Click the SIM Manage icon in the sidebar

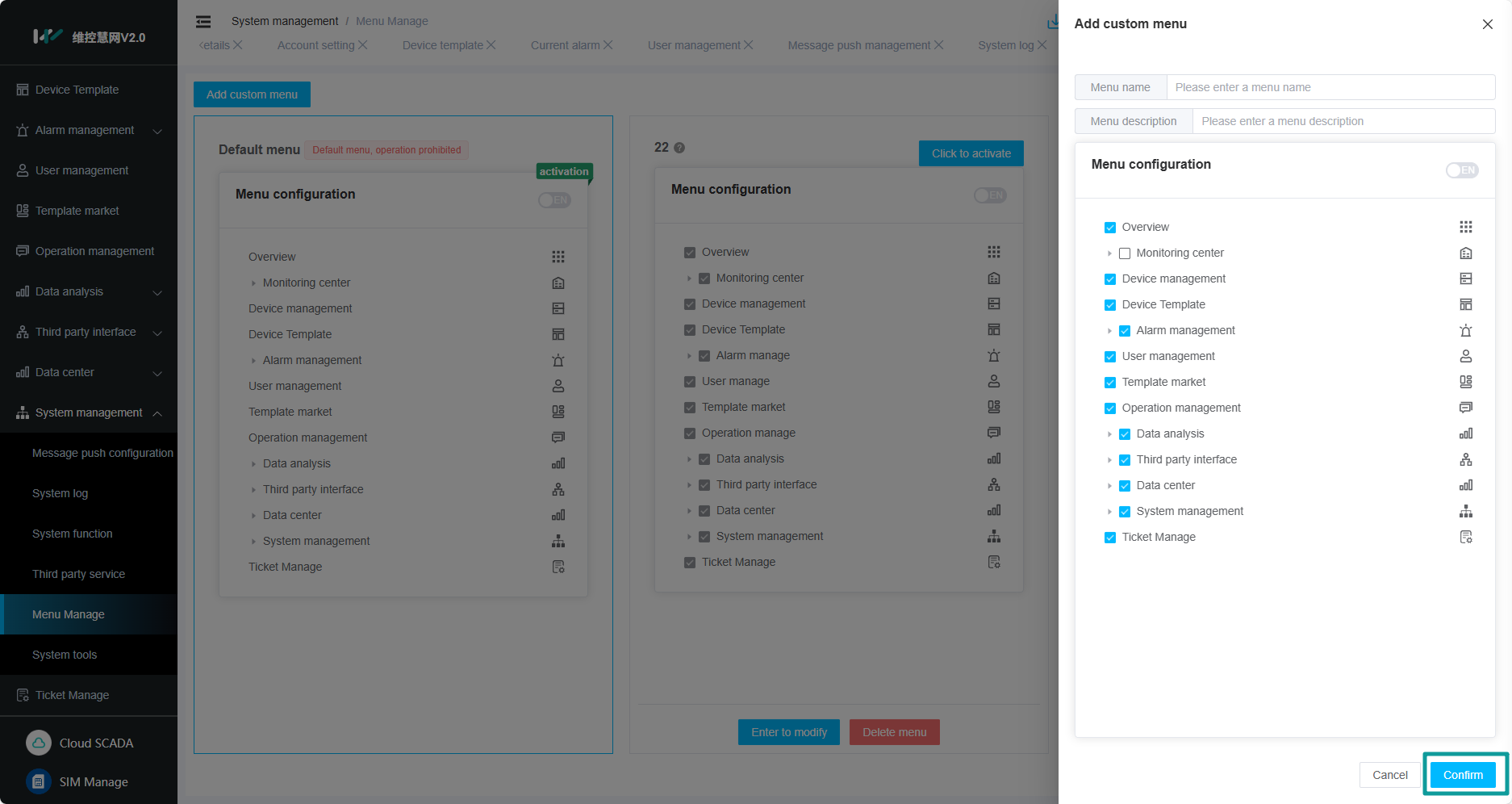pyautogui.click(x=39, y=781)
